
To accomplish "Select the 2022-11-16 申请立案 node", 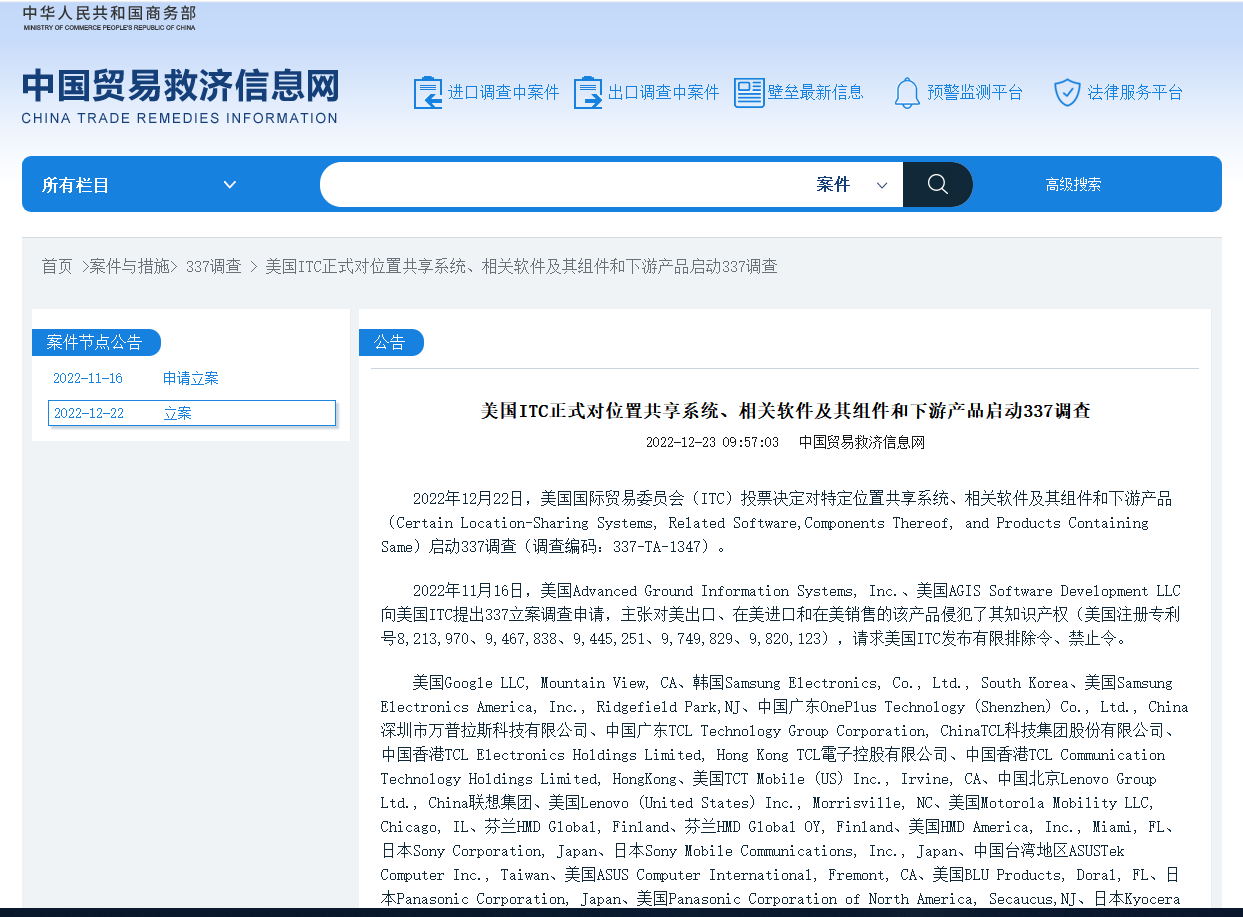I will pos(191,378).
